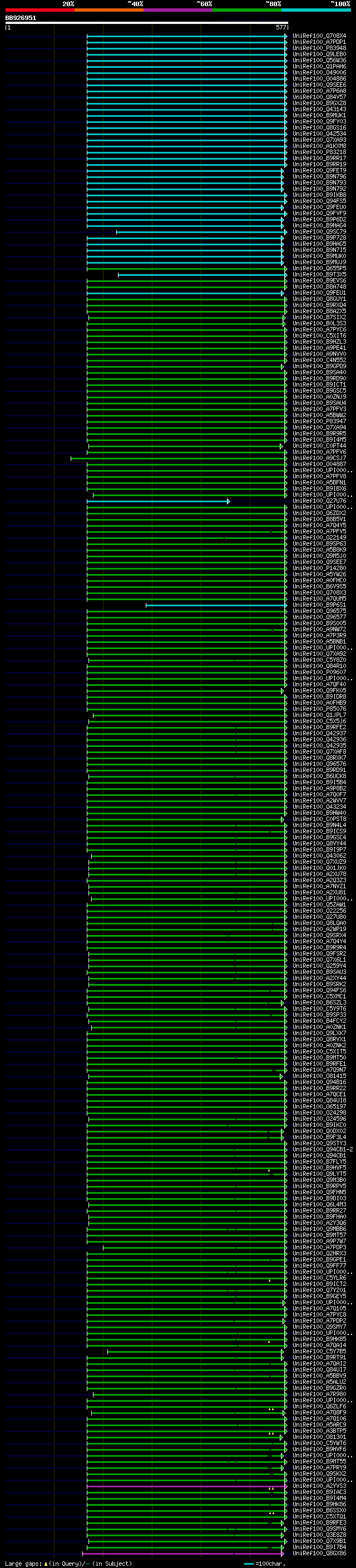This screenshot has height=1568, width=356.
Task: Click the UniRef100_Q9SC79 label
Action: [x=319, y=232]
